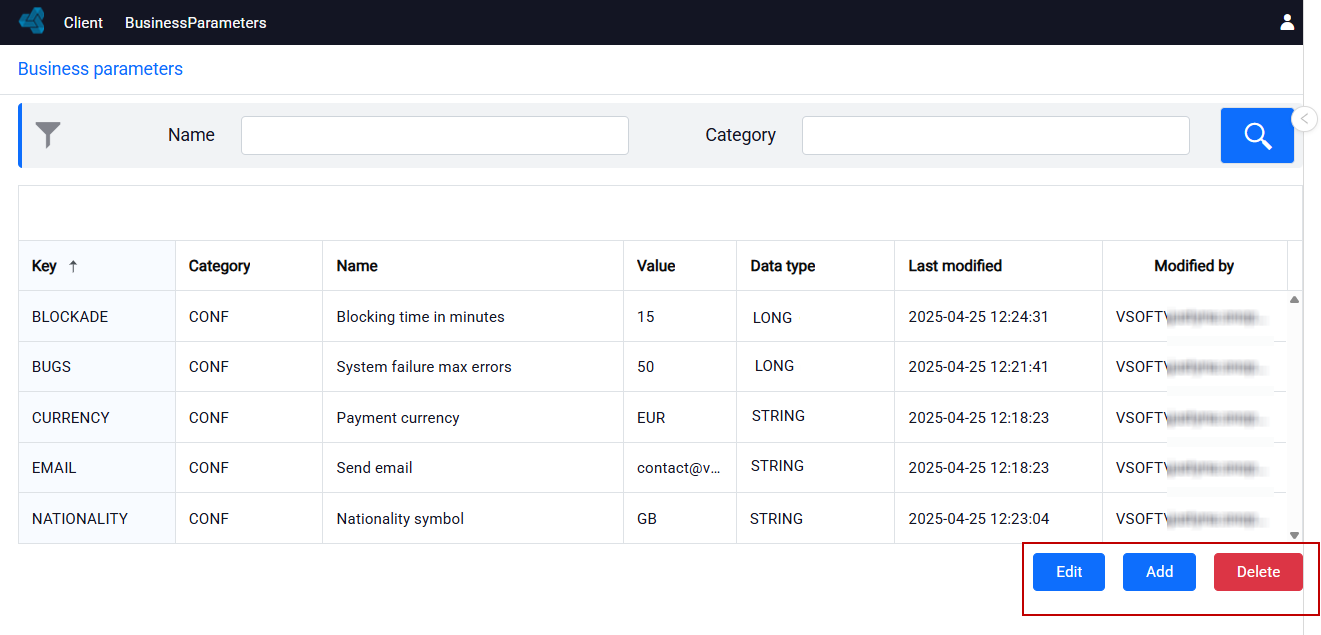
Task: Click the Edit button
Action: 1069,572
